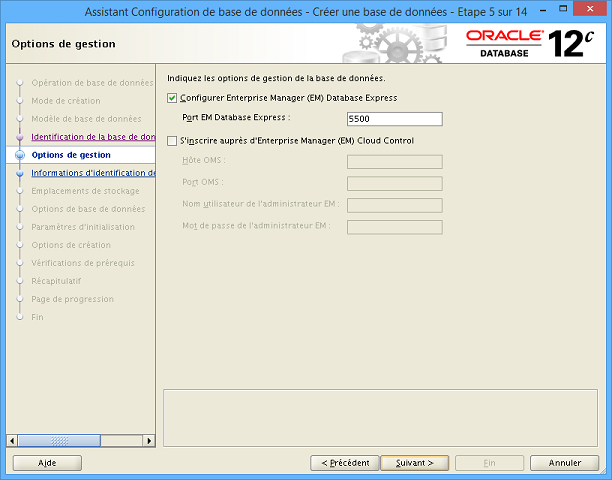
Task: Click Page de progression step
Action: tap(73, 299)
